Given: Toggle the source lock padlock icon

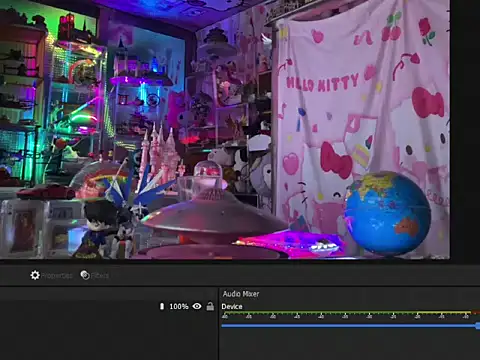Looking at the screenshot, I should click(210, 306).
